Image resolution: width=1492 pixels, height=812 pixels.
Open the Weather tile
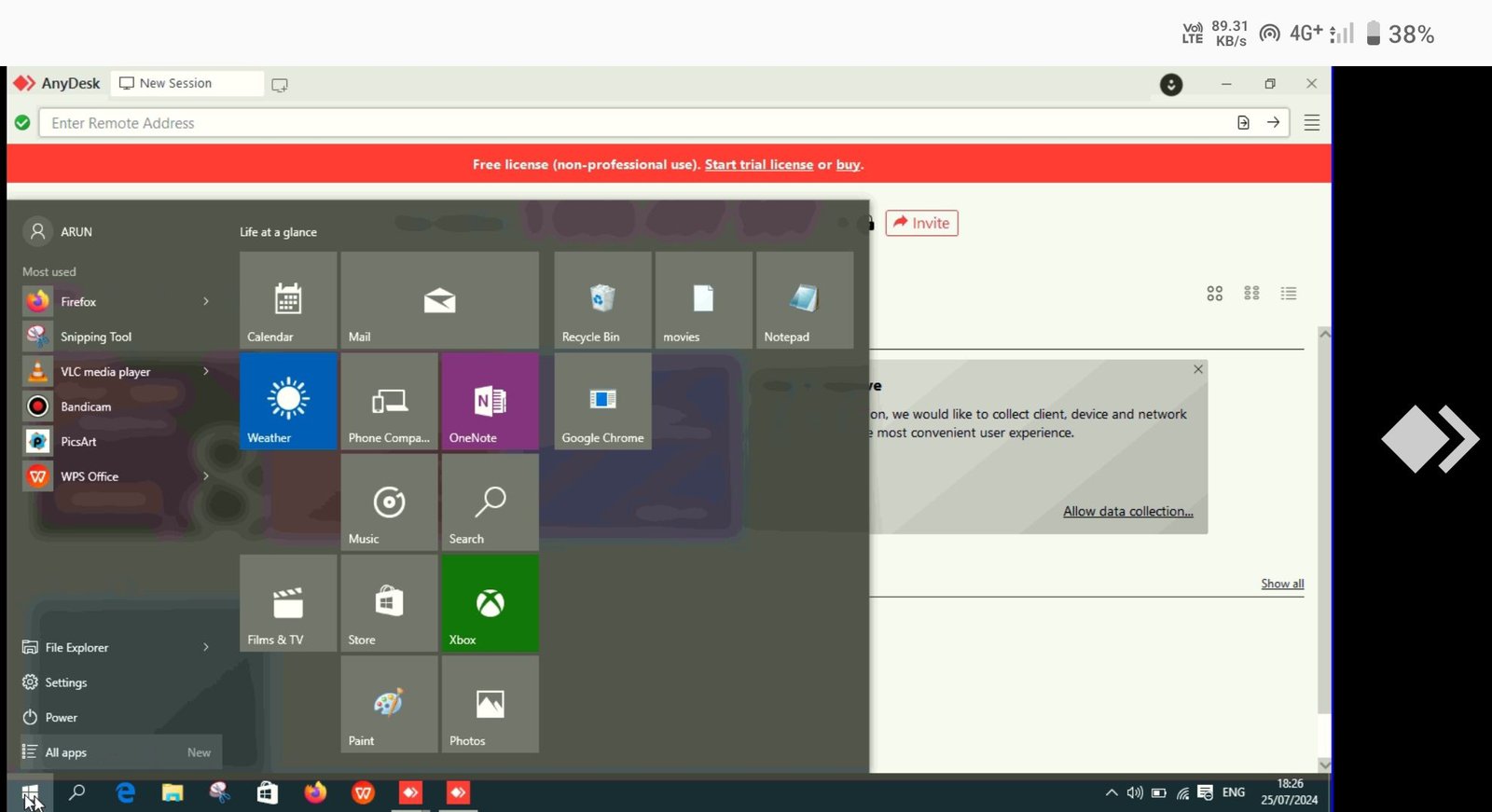288,401
